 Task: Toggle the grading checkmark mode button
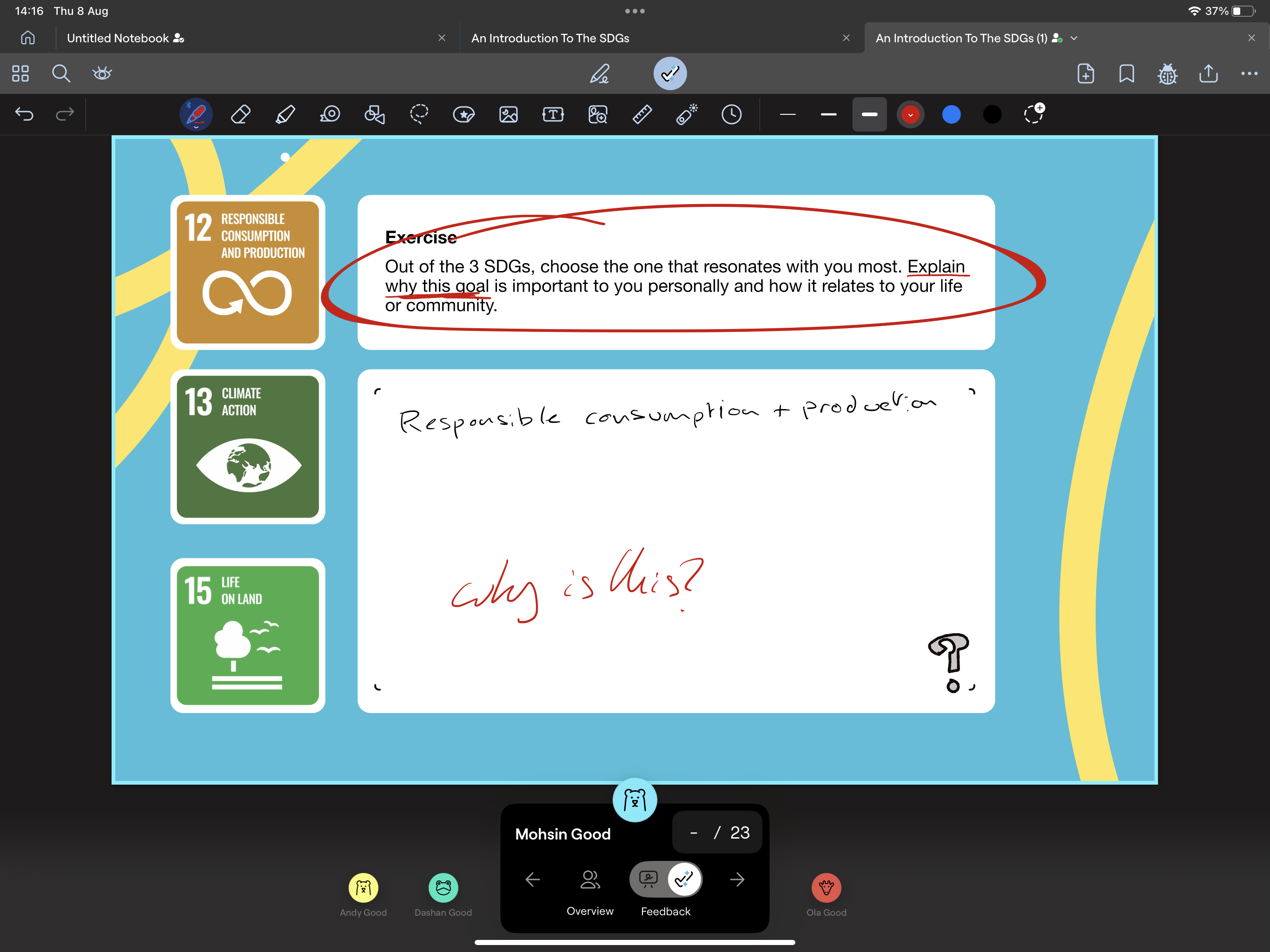point(669,73)
